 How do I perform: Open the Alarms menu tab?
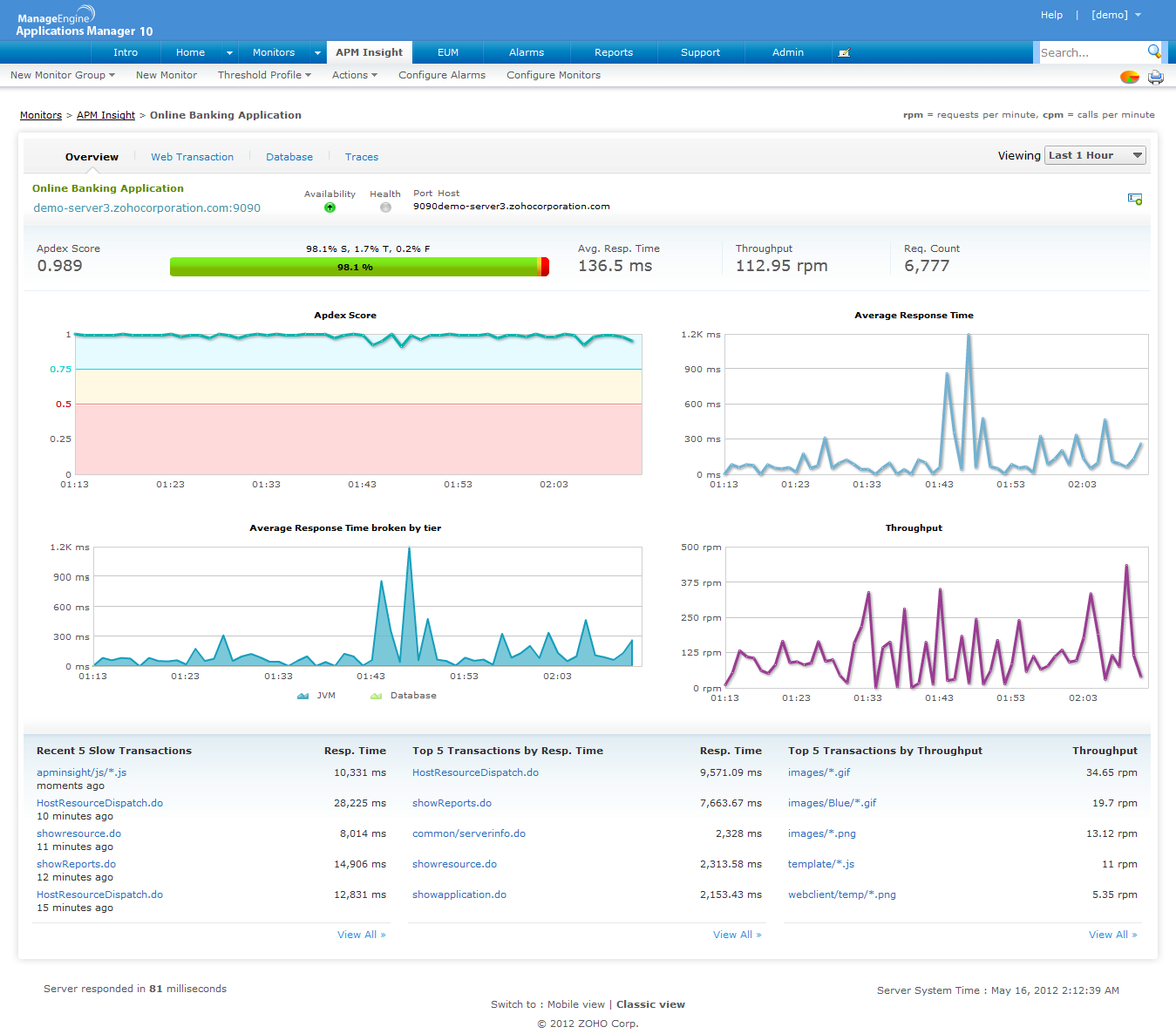click(526, 52)
